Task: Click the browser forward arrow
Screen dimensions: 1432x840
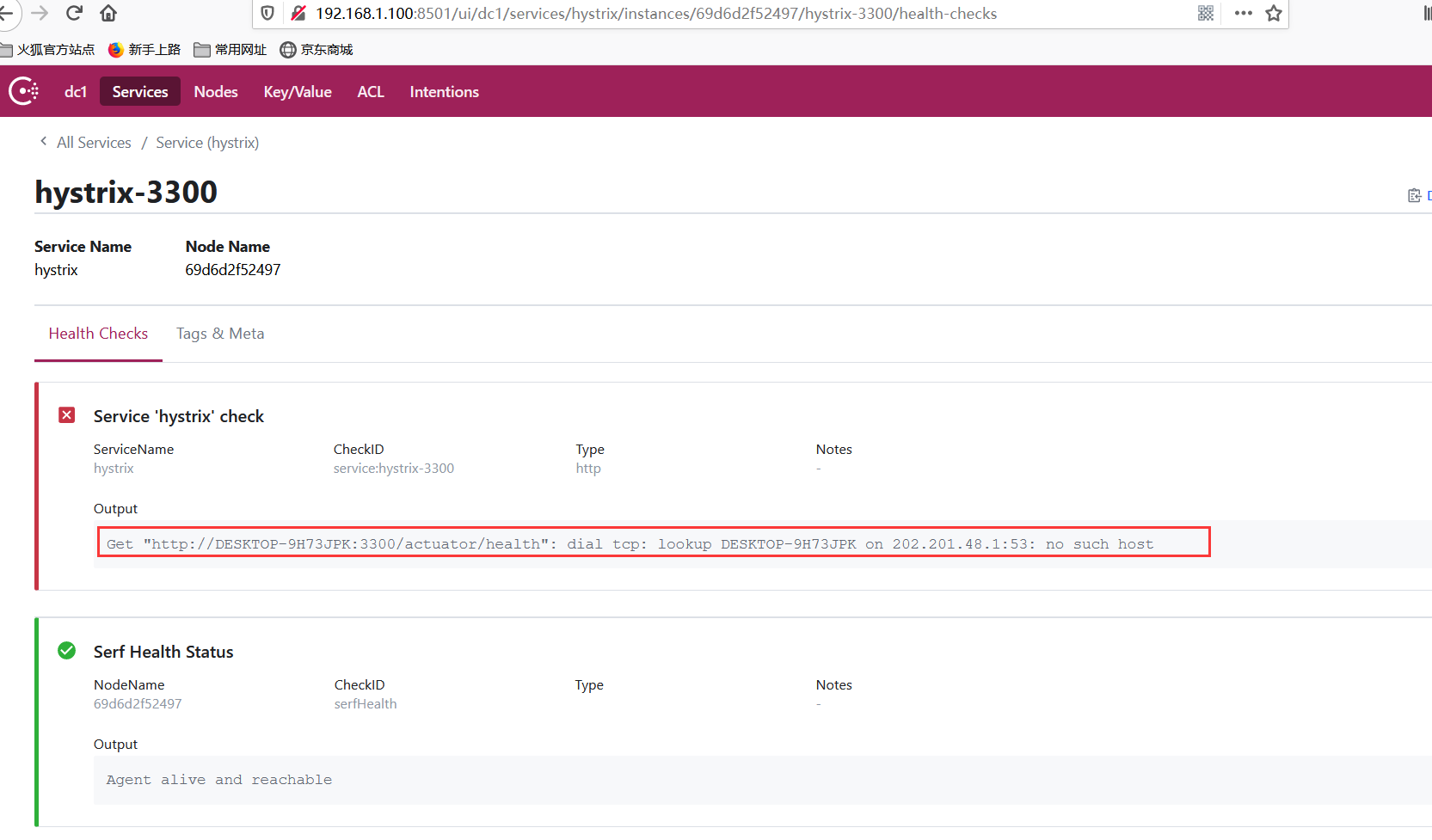Action: [x=41, y=13]
